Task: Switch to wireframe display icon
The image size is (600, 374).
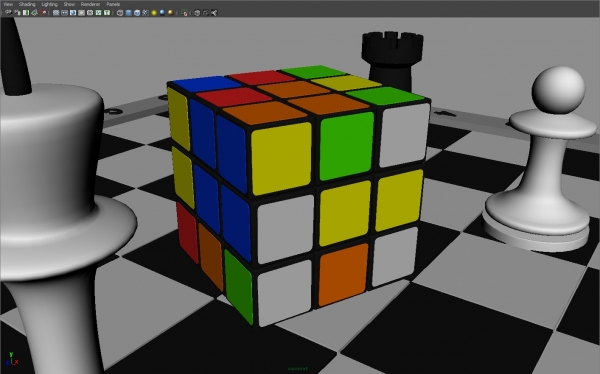Action: click(120, 13)
